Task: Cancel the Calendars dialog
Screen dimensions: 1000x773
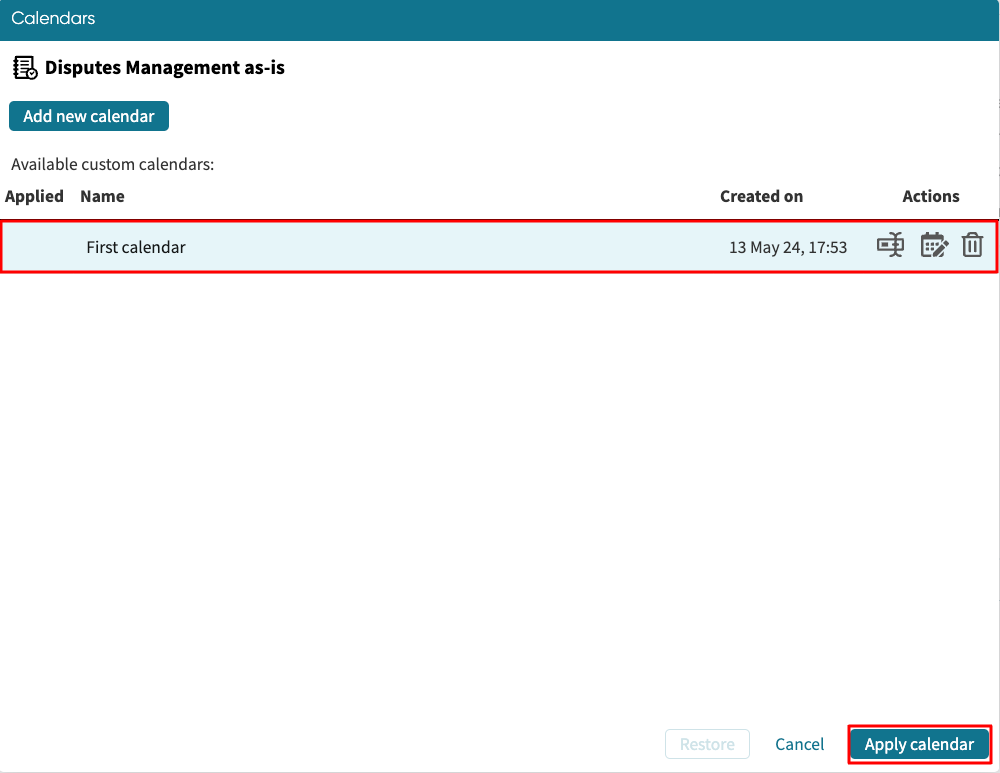Action: pos(799,744)
